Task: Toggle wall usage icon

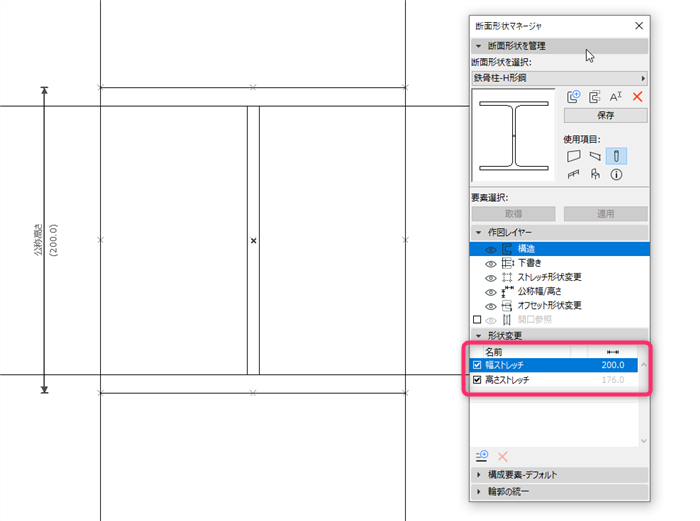Action: tap(574, 156)
